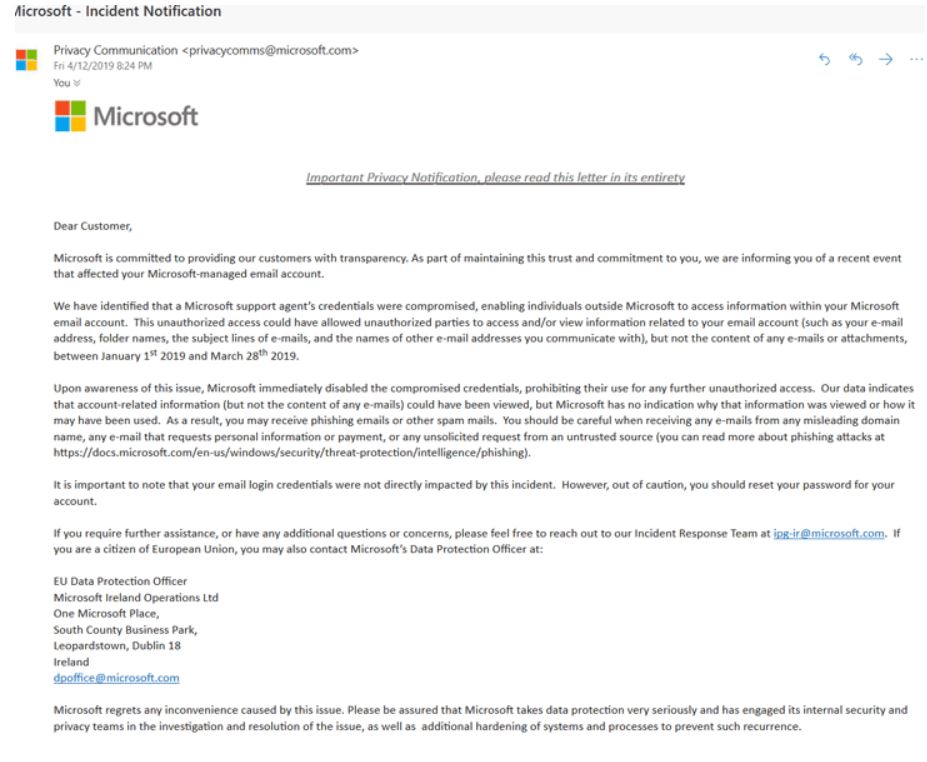Viewport: 927px width, 762px height.
Task: Click "Microsoft Ireland Operations Ltd" text
Action: pos(136,597)
